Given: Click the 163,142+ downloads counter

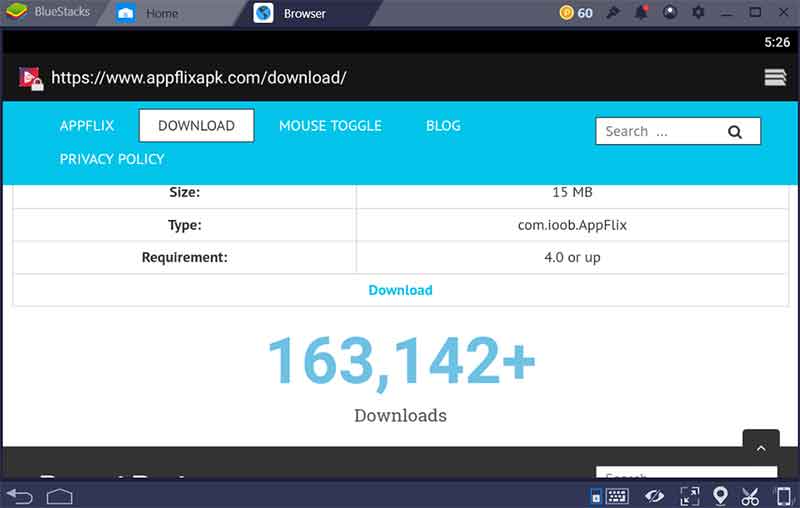Looking at the screenshot, I should click(402, 362).
